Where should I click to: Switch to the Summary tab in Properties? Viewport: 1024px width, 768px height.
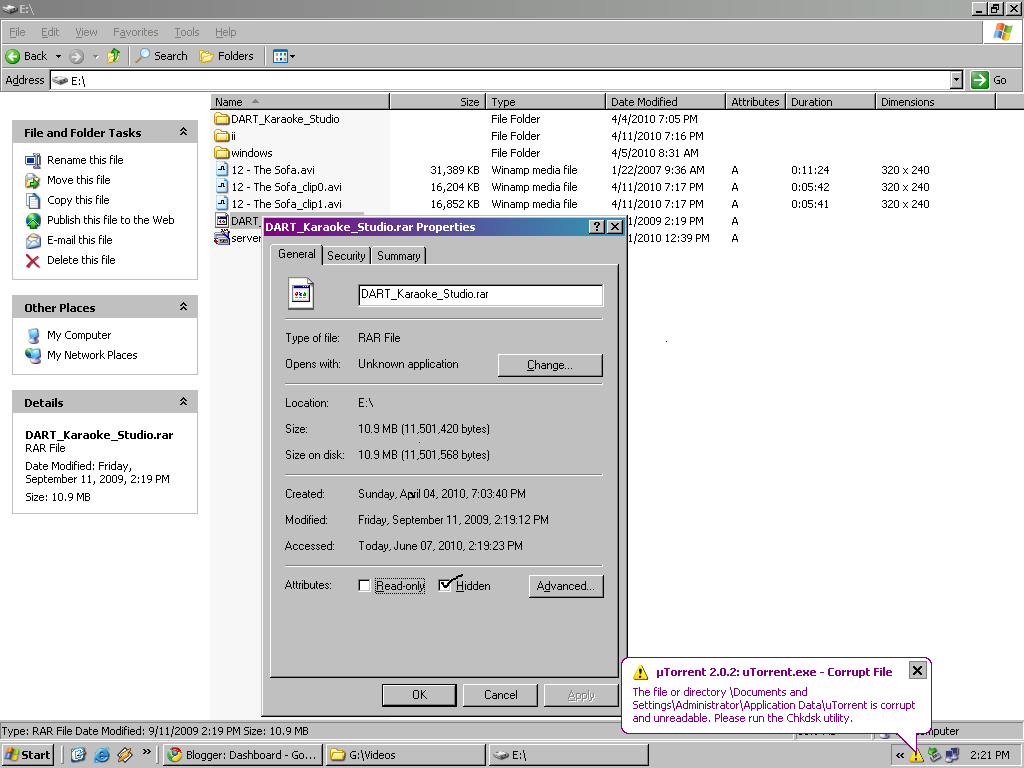coord(398,256)
